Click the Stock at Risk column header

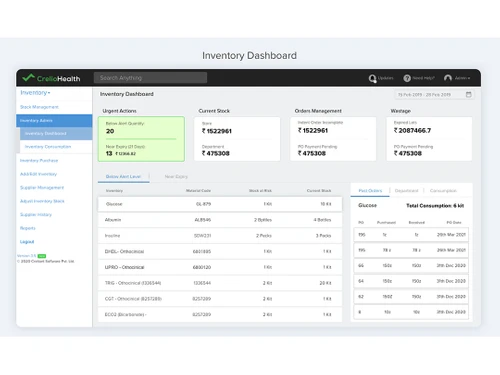point(260,191)
